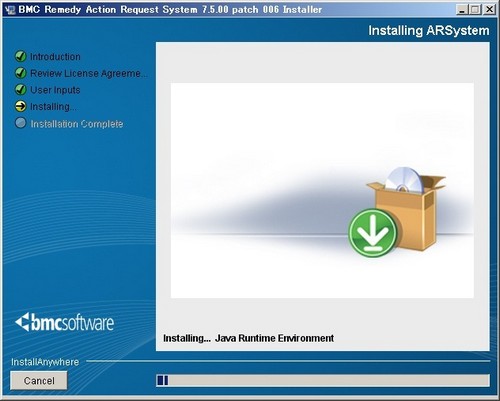This screenshot has width=500, height=401.
Task: Click the InstallAnywhere label
Action: click(x=45, y=362)
